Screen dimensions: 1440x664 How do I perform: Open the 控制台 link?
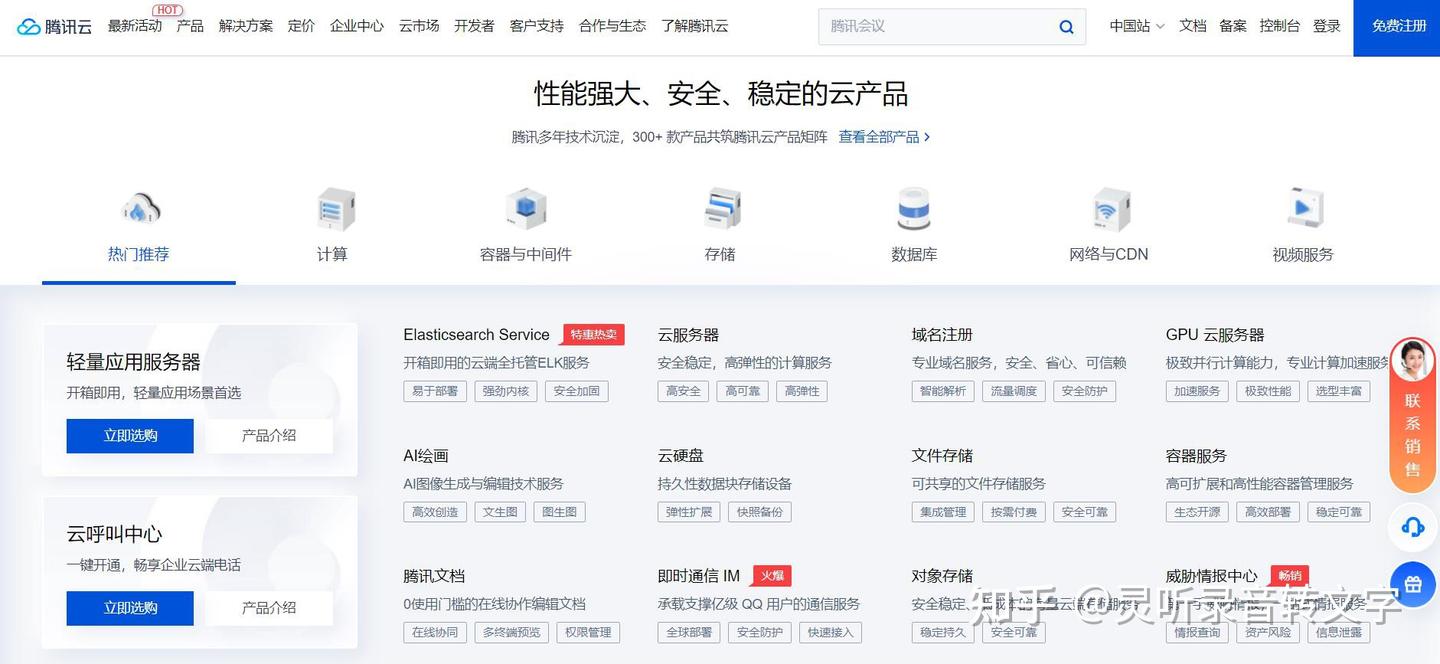1280,26
